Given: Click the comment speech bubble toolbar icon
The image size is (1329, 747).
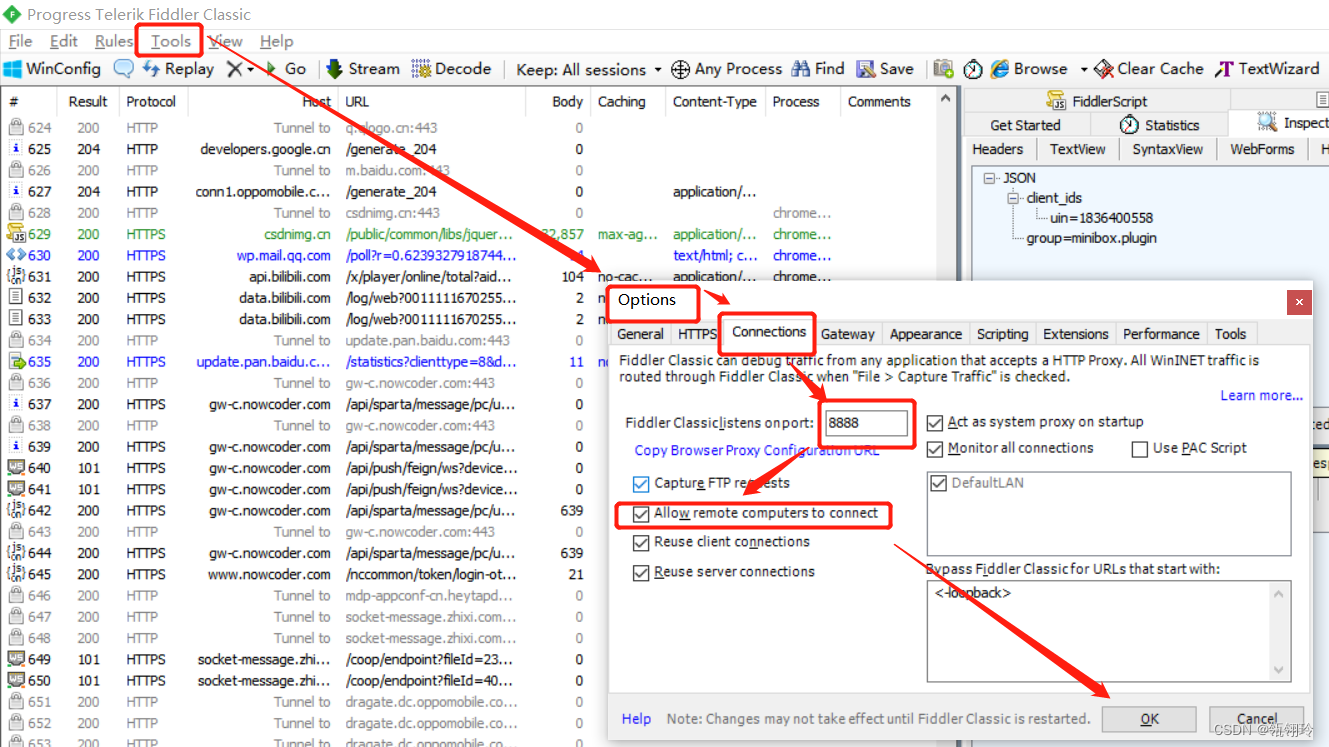Looking at the screenshot, I should (123, 69).
